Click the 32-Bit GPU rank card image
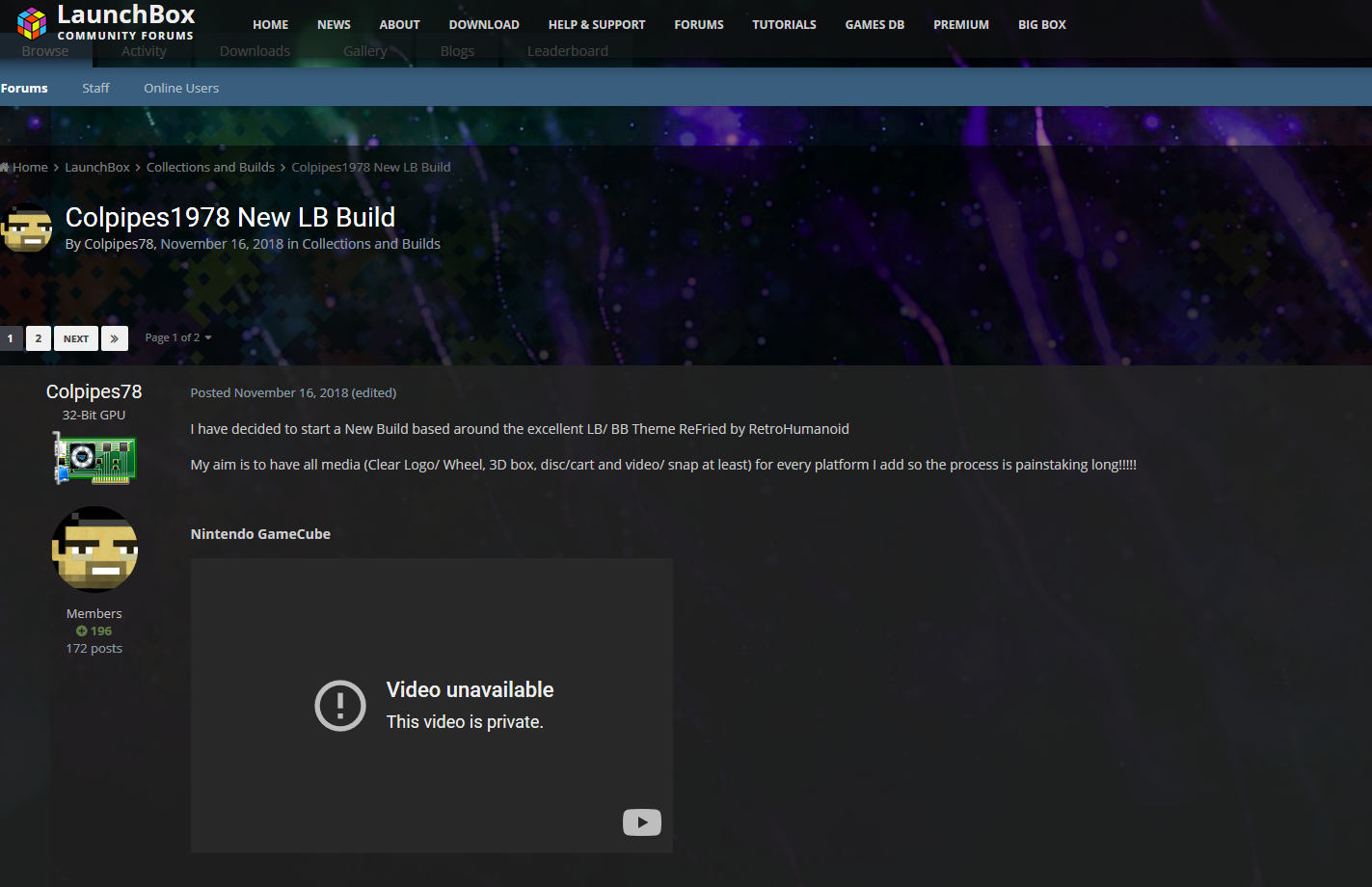The width and height of the screenshot is (1372, 887). (x=94, y=457)
